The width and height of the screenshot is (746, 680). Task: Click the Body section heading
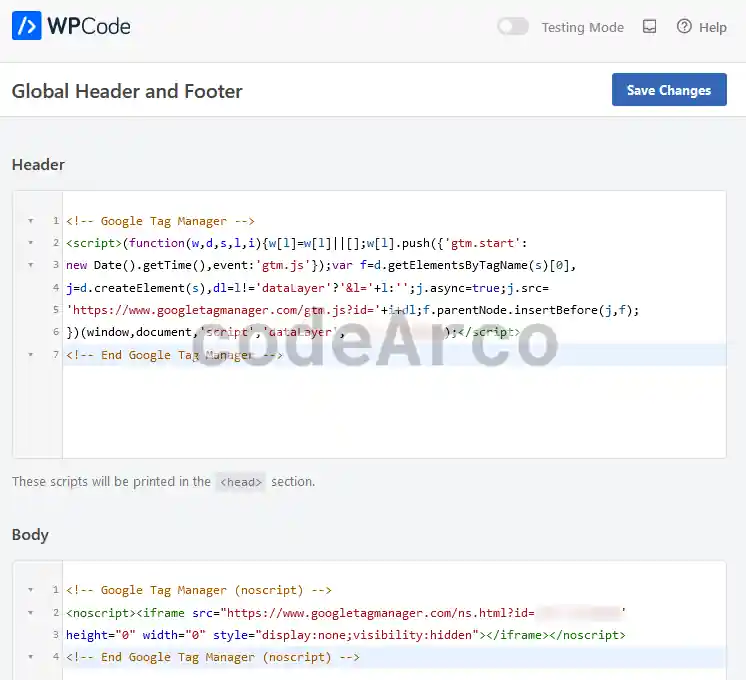coord(30,535)
